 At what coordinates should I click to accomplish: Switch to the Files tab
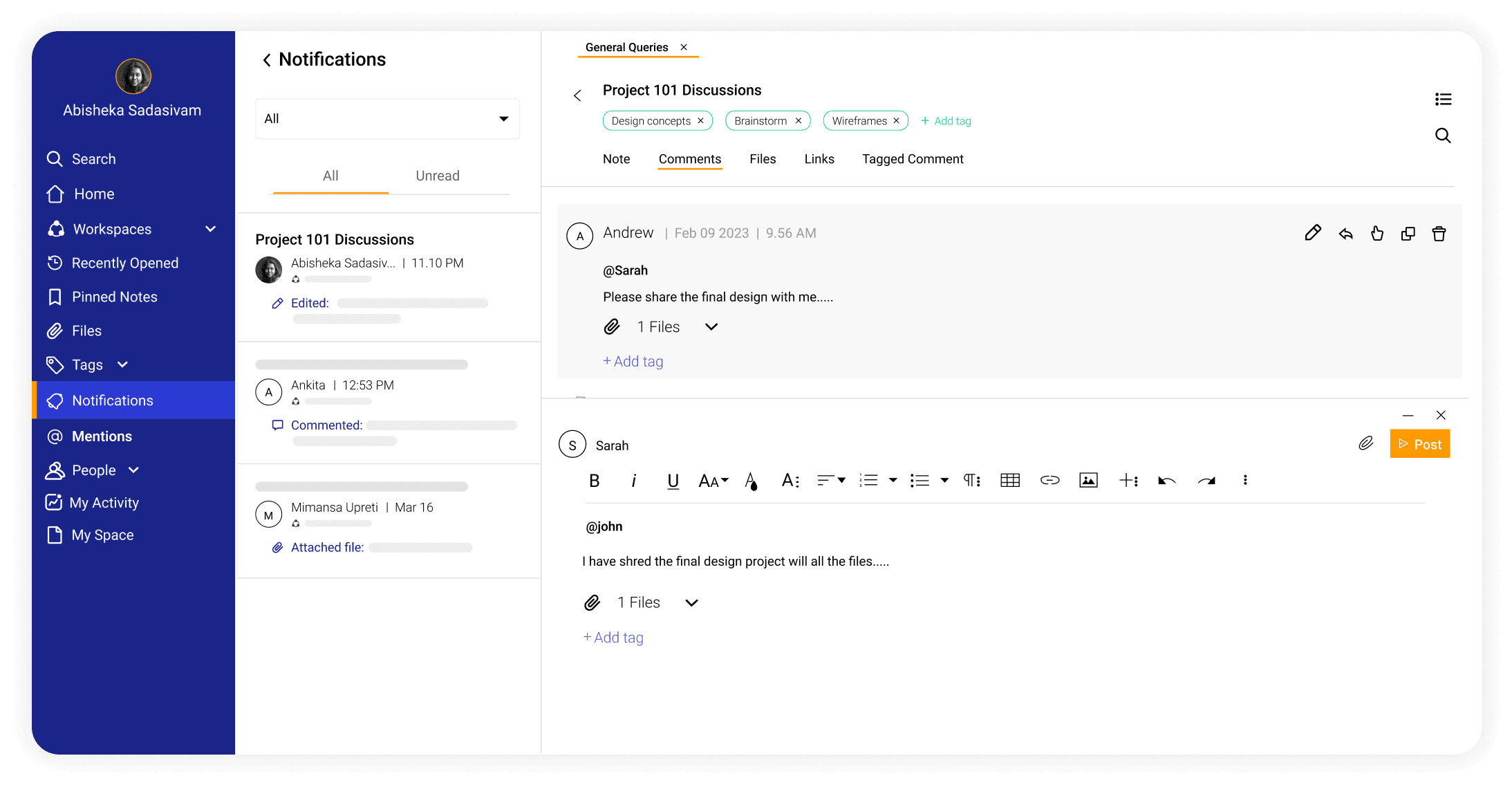[763, 158]
